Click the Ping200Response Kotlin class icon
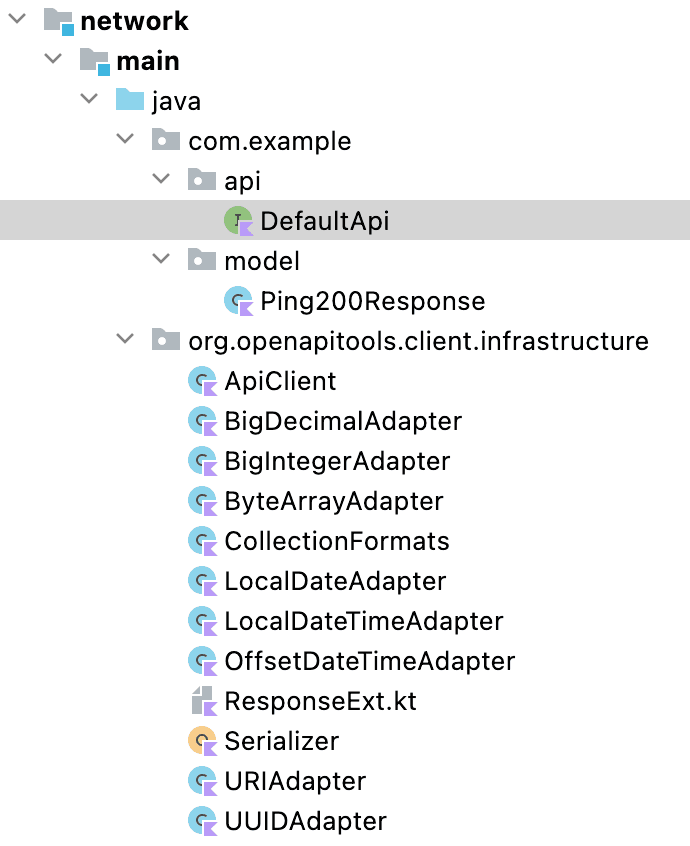This screenshot has height=846, width=690. tap(238, 300)
